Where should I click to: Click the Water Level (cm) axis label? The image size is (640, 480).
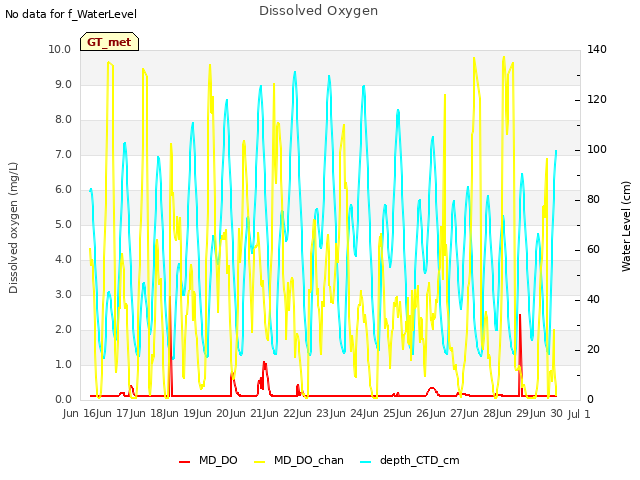pos(626,226)
